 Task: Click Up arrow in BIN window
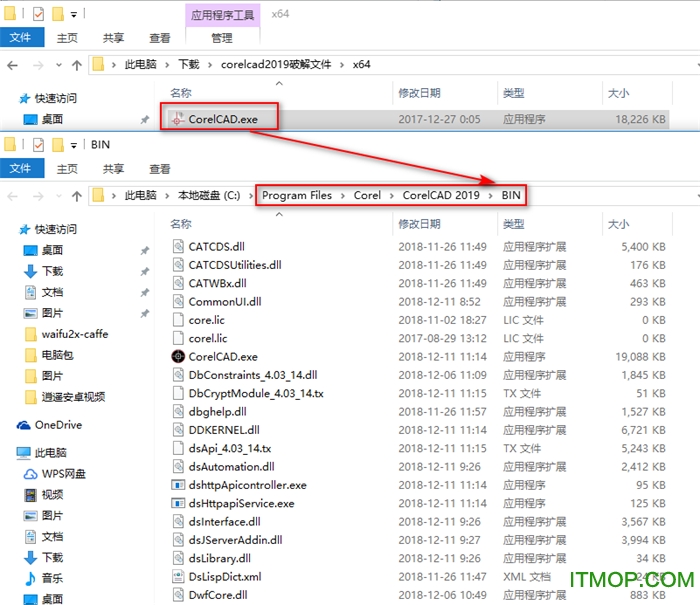(77, 196)
